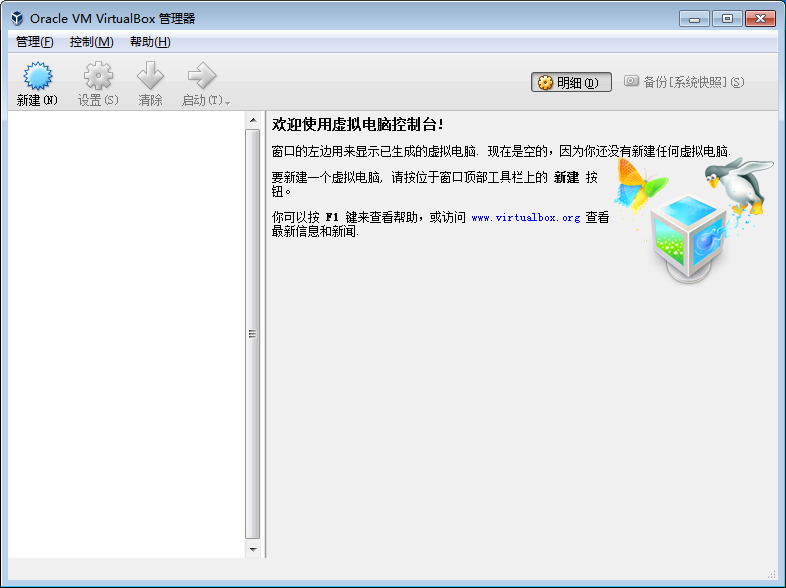
Task: Open 设置 (Settings) gear icon
Action: (x=98, y=76)
